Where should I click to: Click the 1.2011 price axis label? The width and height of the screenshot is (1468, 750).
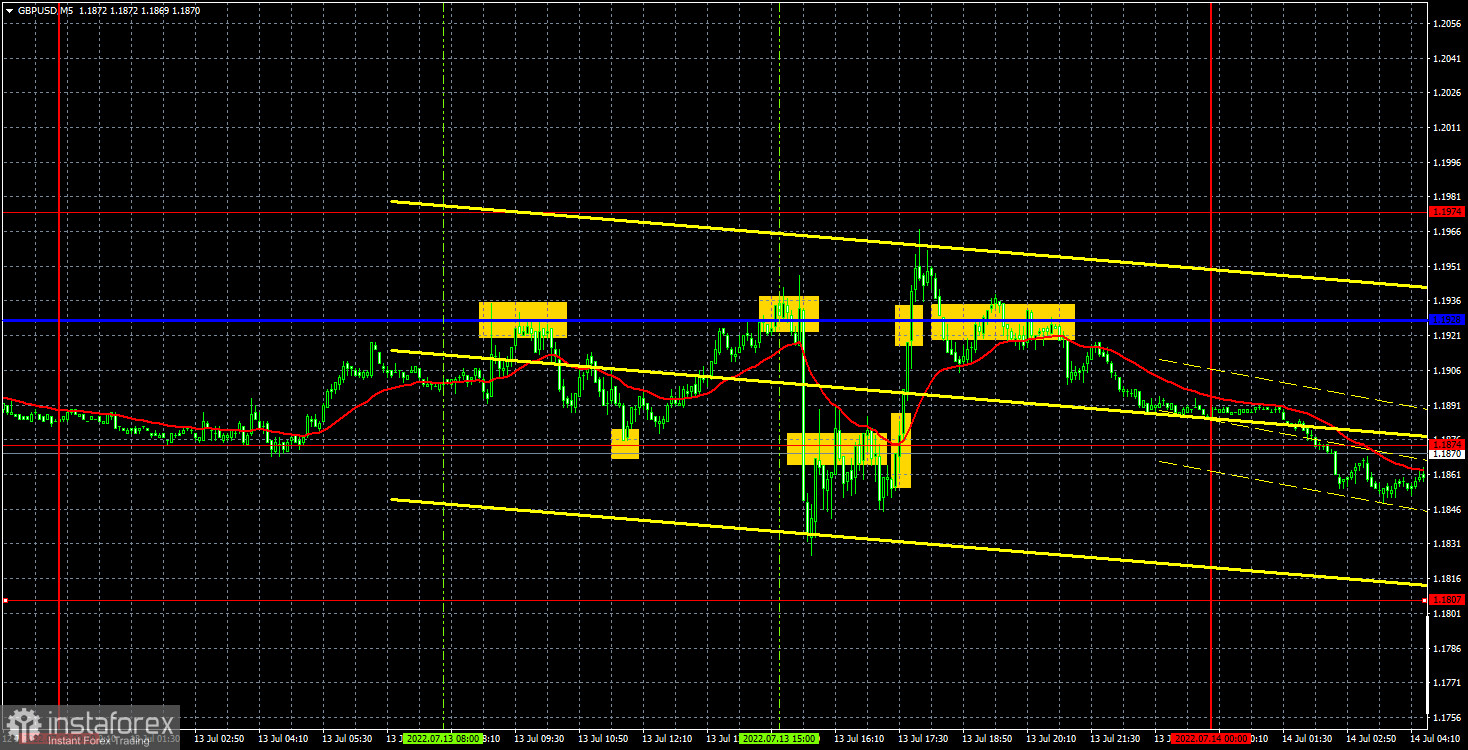pos(1447,128)
